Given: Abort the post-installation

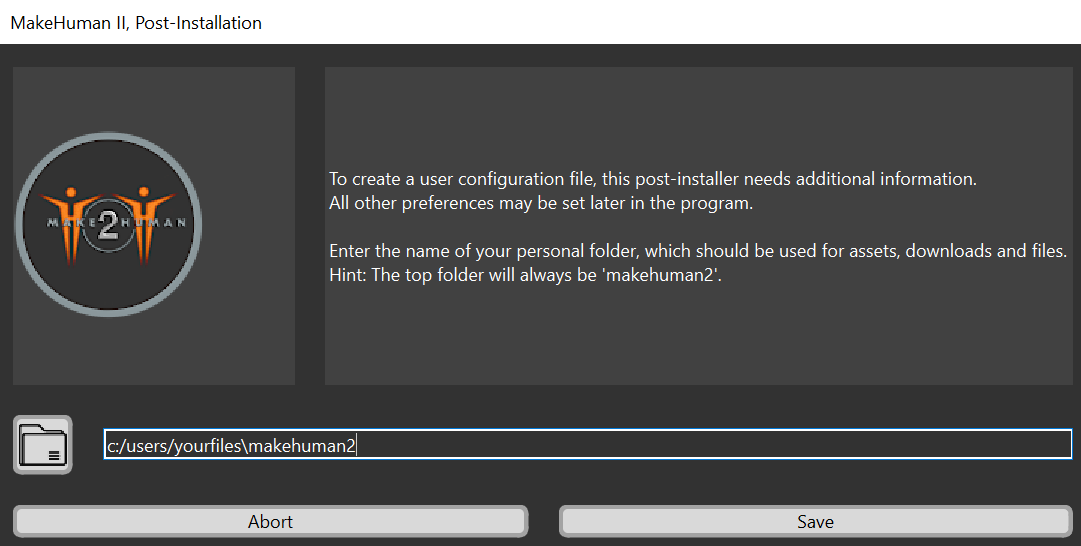Looking at the screenshot, I should tap(270, 521).
